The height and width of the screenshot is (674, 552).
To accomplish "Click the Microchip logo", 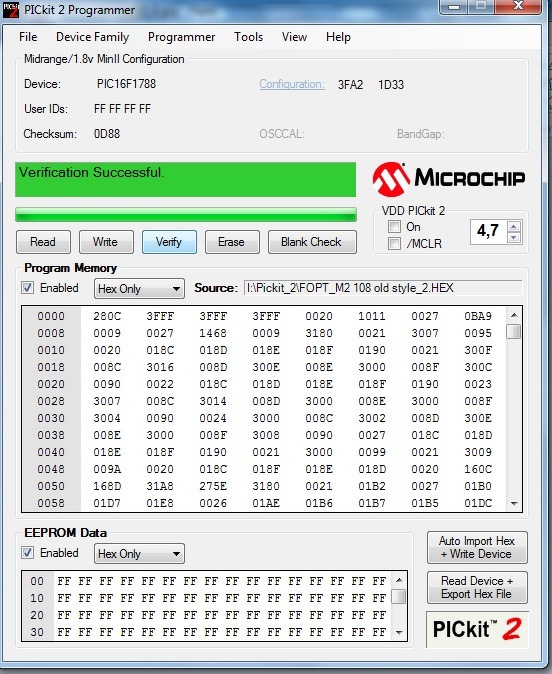I will [x=448, y=178].
